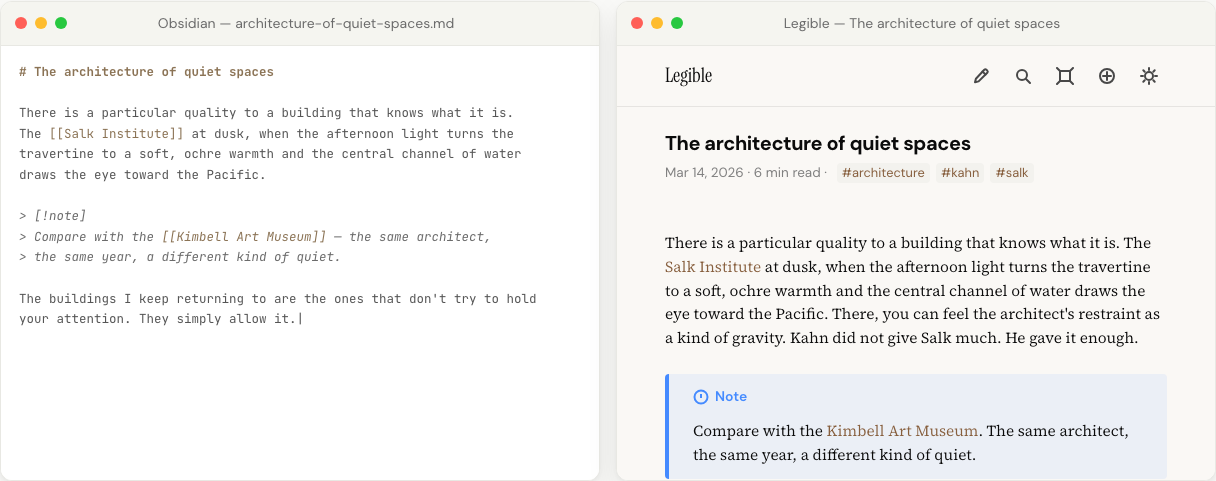The width and height of the screenshot is (1216, 481).
Task: Minimize the Legible window with yellow button
Action: click(x=657, y=23)
